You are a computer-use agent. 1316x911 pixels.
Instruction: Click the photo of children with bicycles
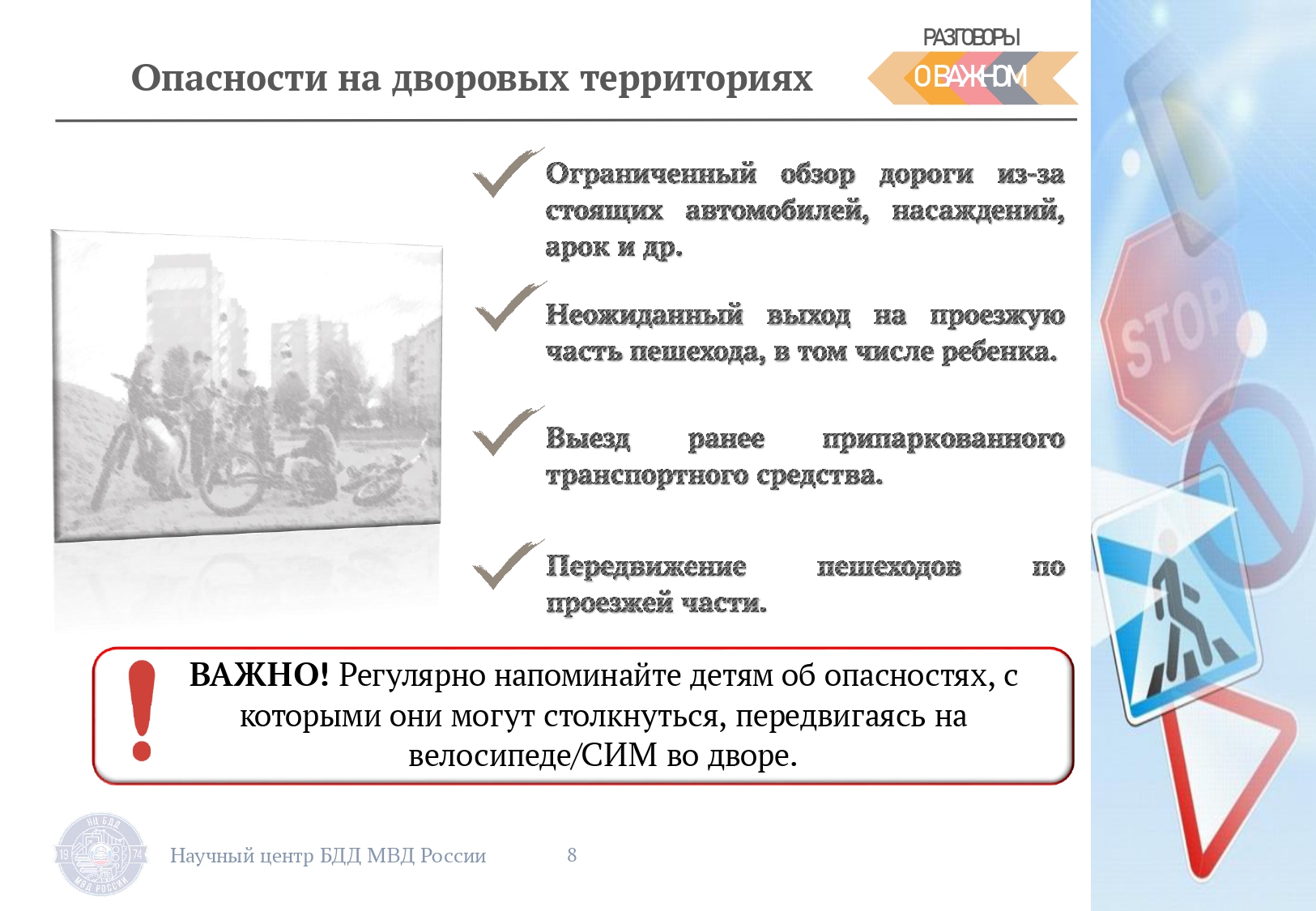tap(247, 385)
